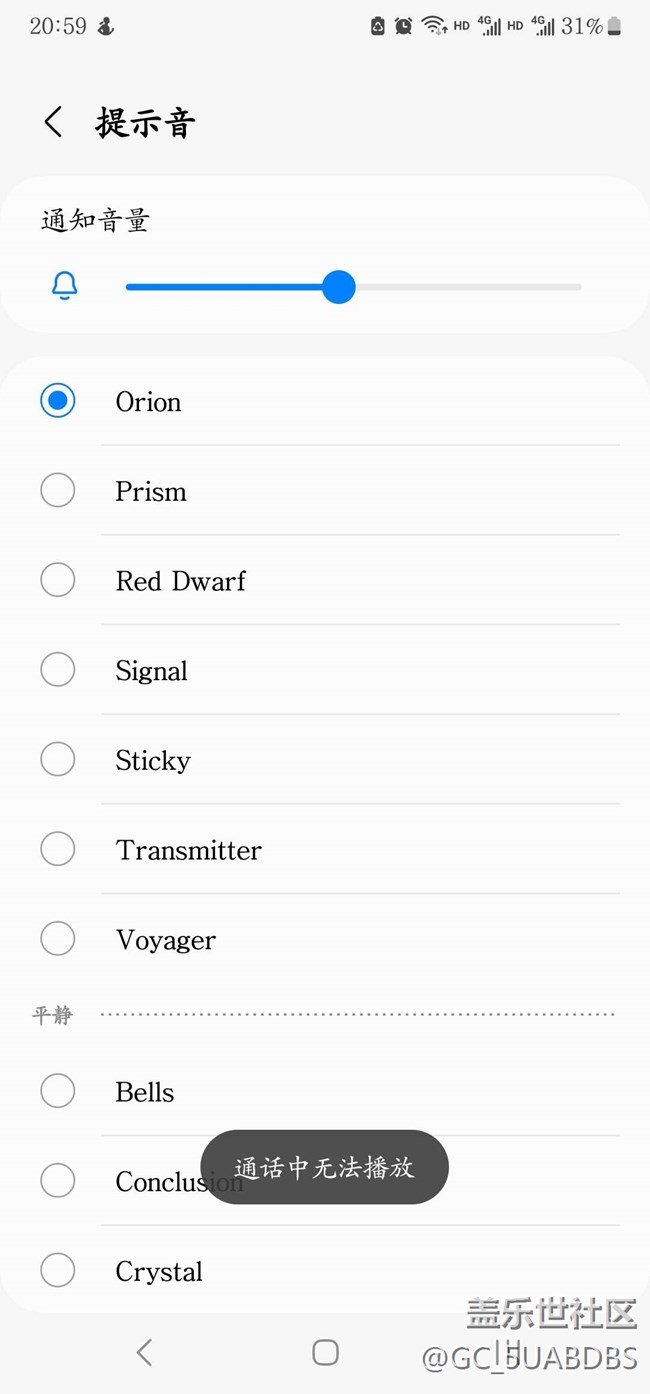Viewport: 650px width, 1394px height.
Task: Tap the back arrow beside 提示音
Action: [54, 123]
